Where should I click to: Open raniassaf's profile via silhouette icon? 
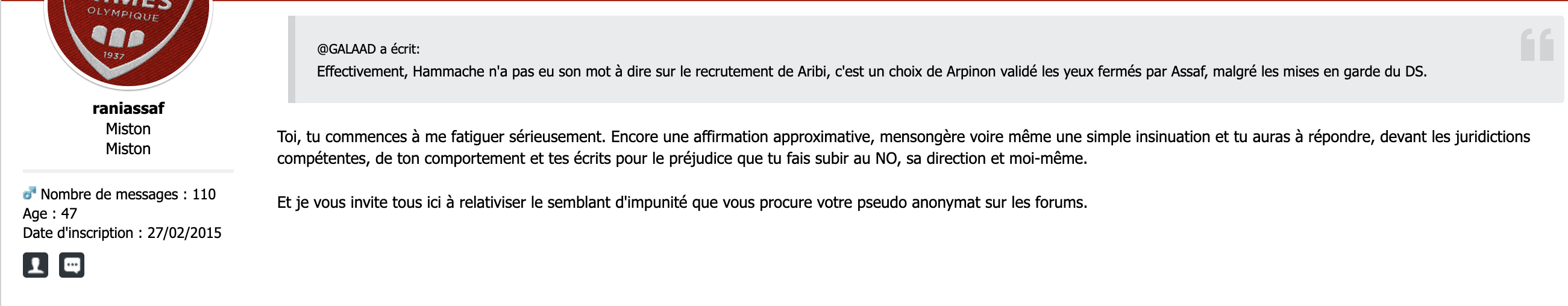(x=36, y=265)
